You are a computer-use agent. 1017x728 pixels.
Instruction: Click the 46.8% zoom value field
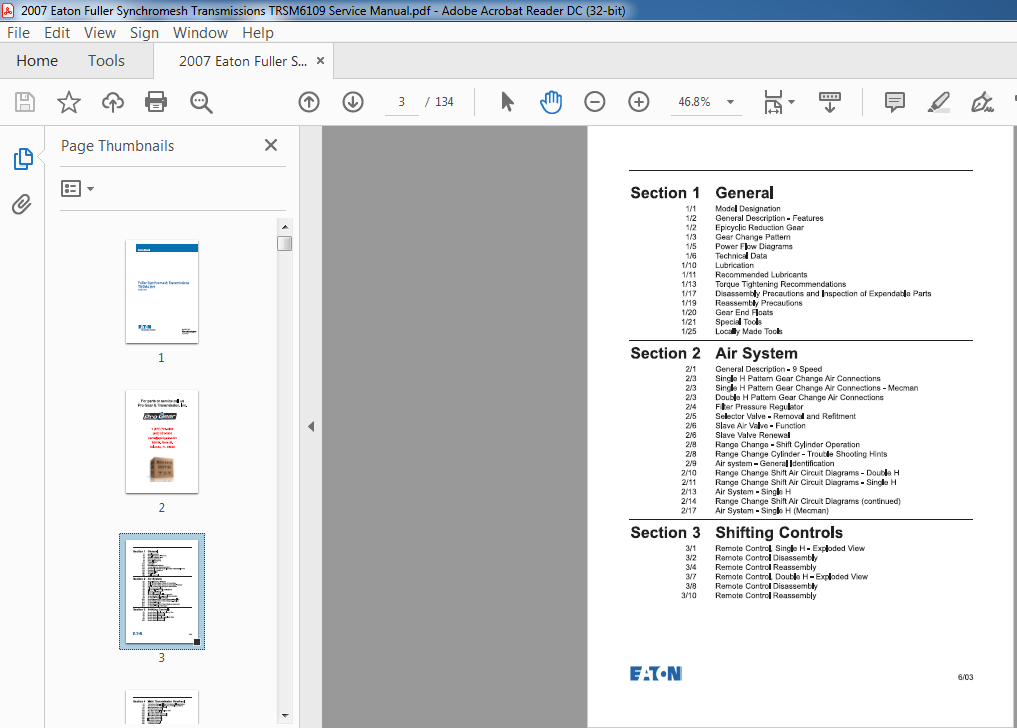pos(695,102)
